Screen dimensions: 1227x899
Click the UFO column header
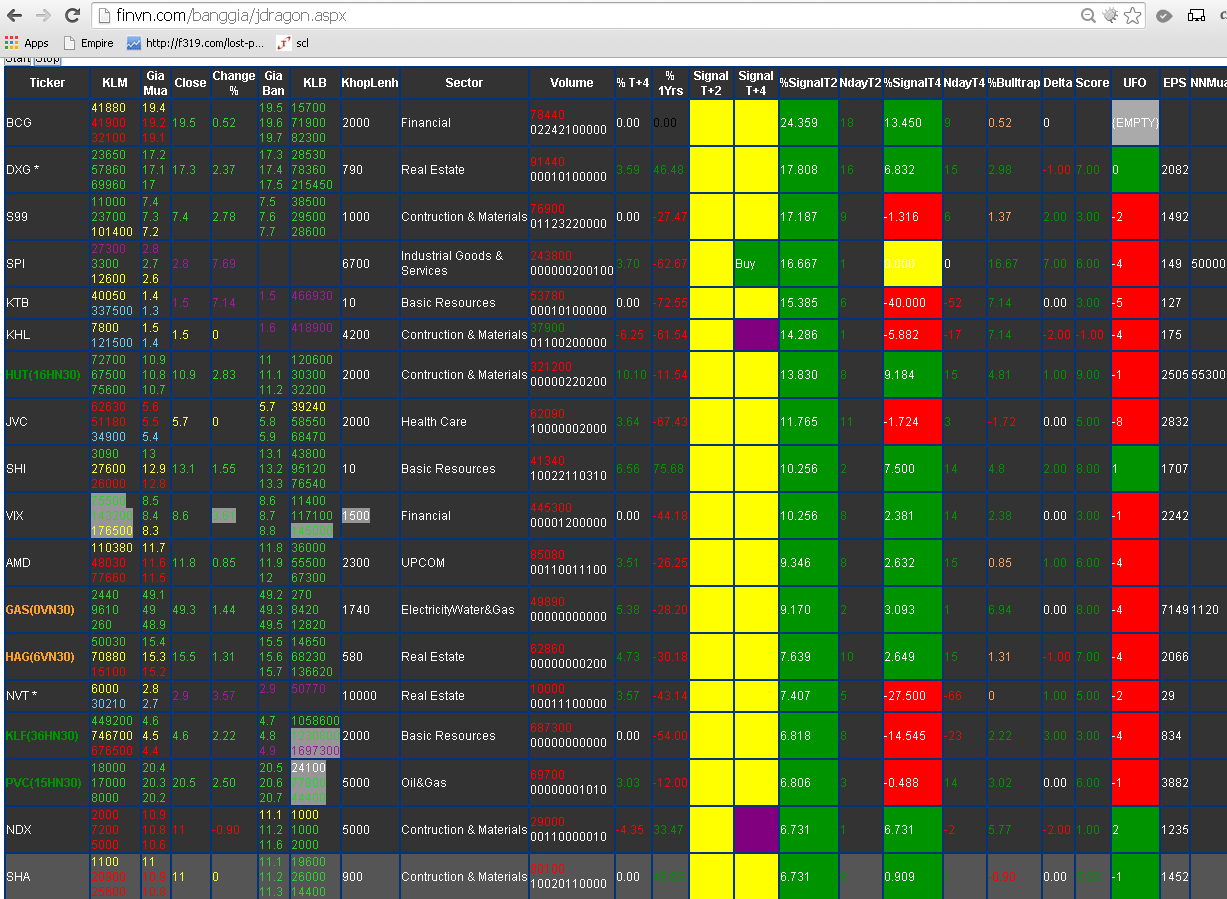tap(1135, 83)
